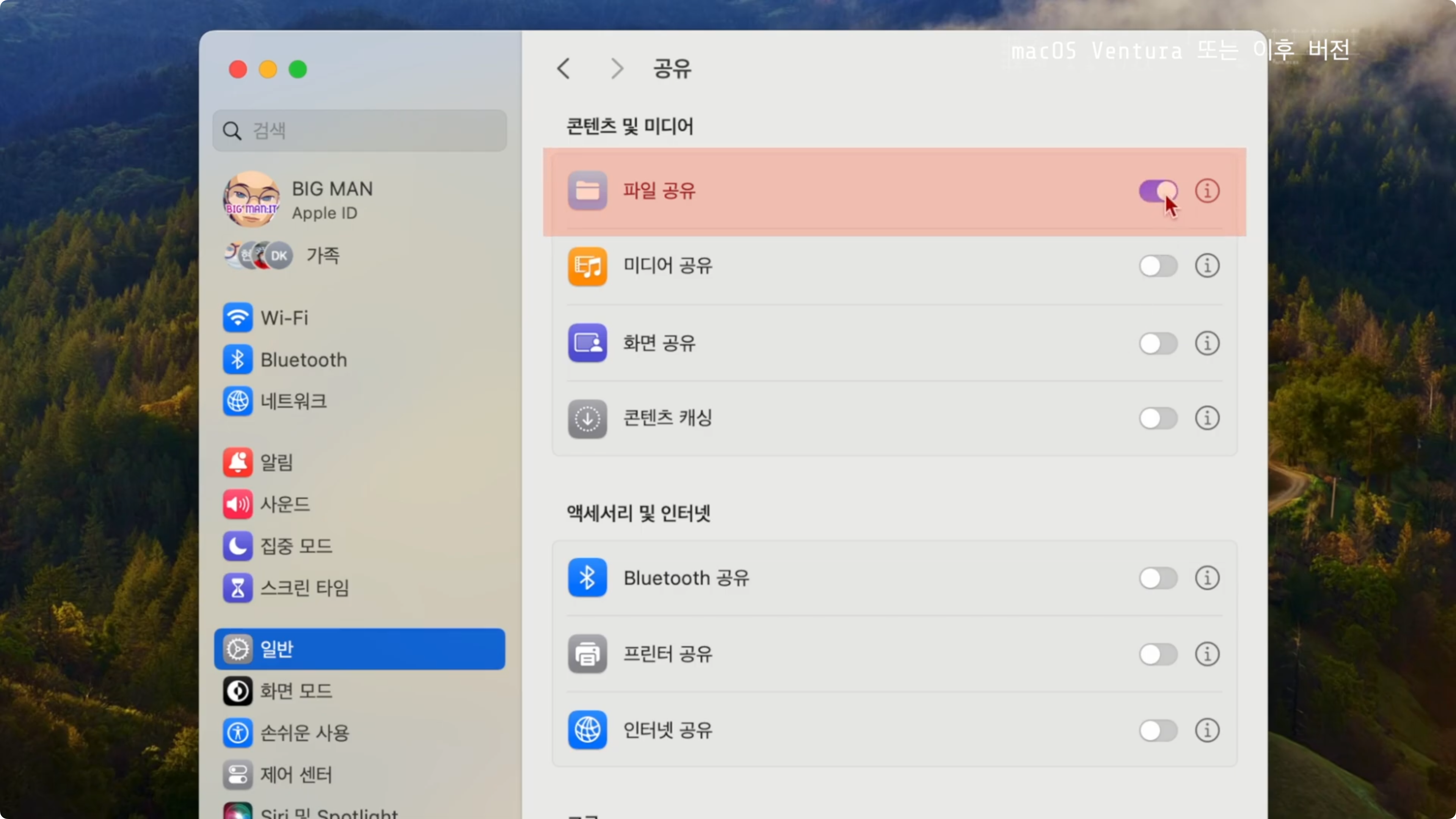Go back with the left chevron

[x=563, y=69]
